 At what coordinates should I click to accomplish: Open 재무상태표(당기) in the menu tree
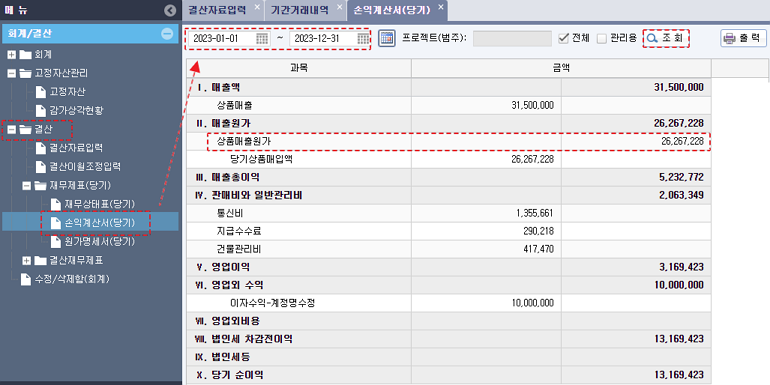[x=100, y=204]
